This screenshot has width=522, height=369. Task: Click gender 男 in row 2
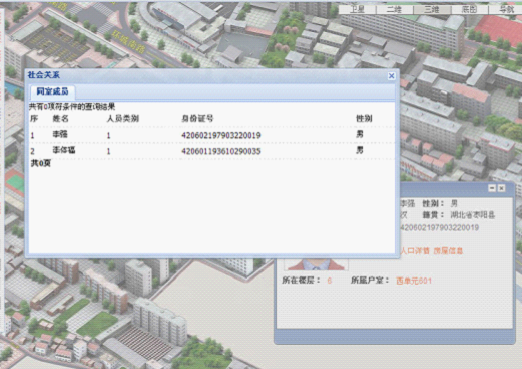coord(360,150)
